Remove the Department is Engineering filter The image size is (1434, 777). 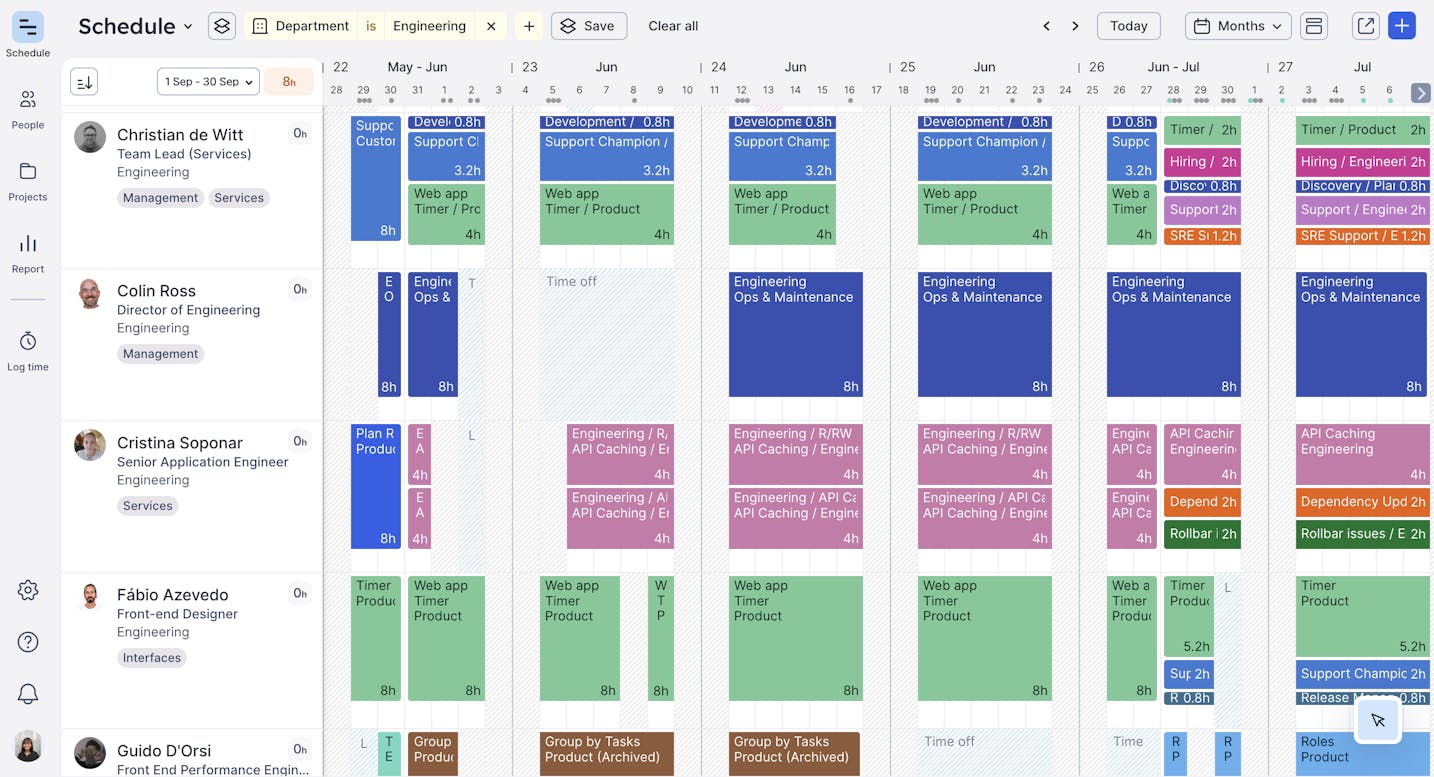[x=491, y=26]
